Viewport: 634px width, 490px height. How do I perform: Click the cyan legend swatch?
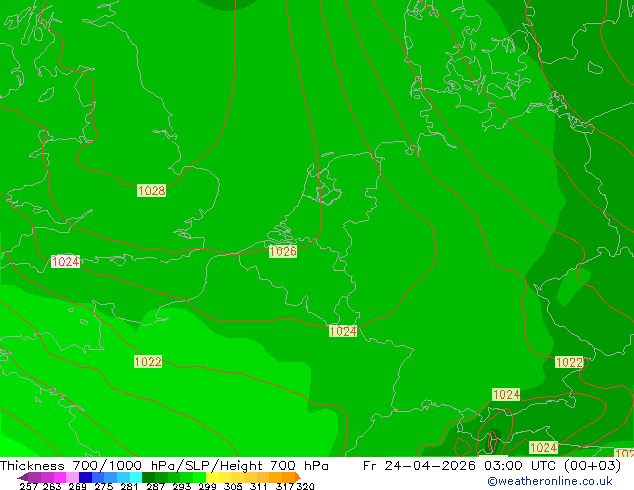[135, 477]
